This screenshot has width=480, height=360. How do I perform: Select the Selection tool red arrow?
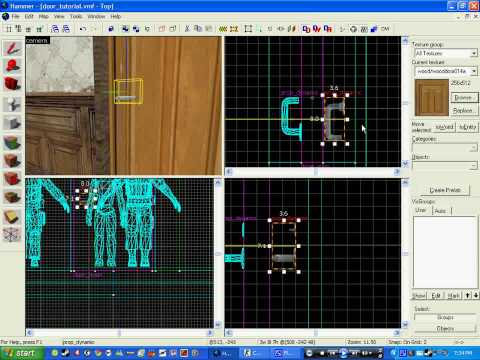click(x=12, y=49)
